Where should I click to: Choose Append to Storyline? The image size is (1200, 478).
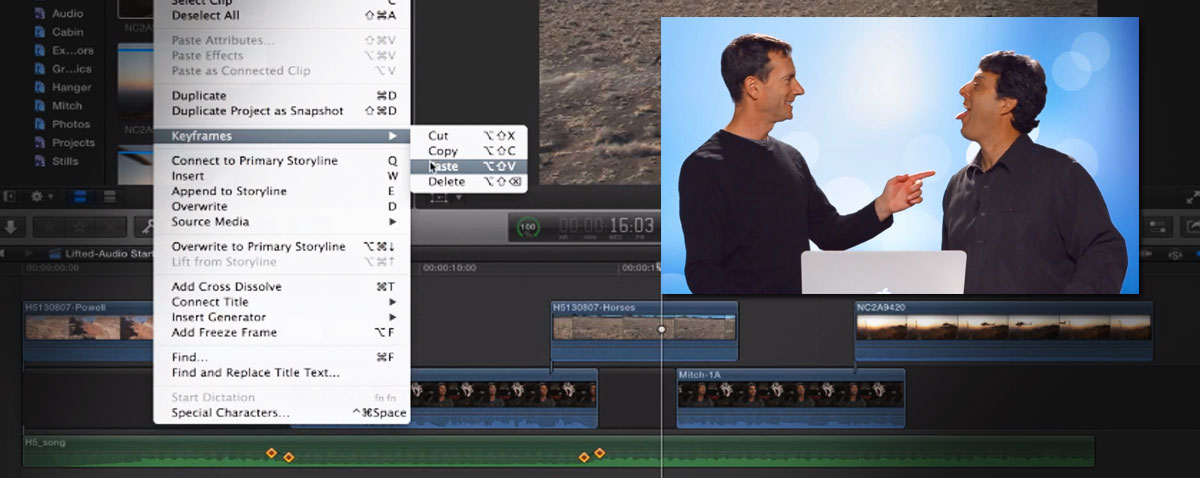click(282, 191)
